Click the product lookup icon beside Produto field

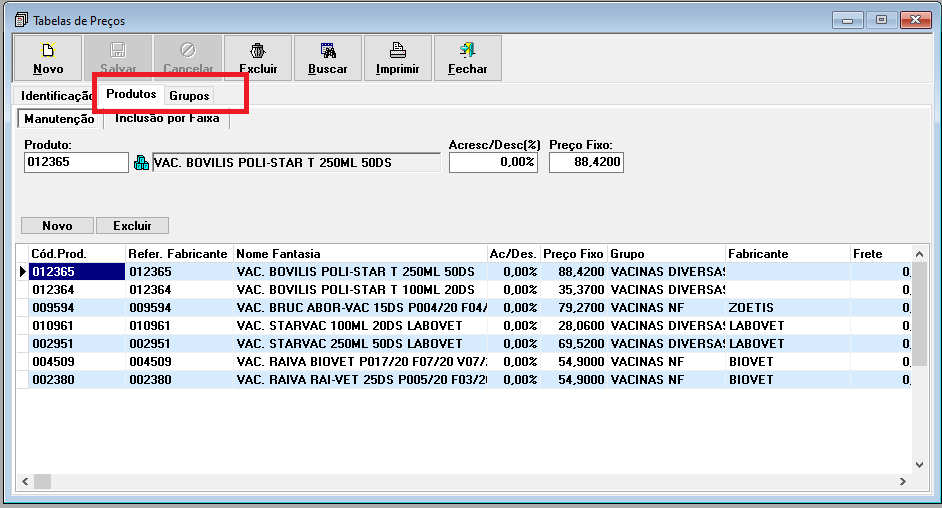141,163
